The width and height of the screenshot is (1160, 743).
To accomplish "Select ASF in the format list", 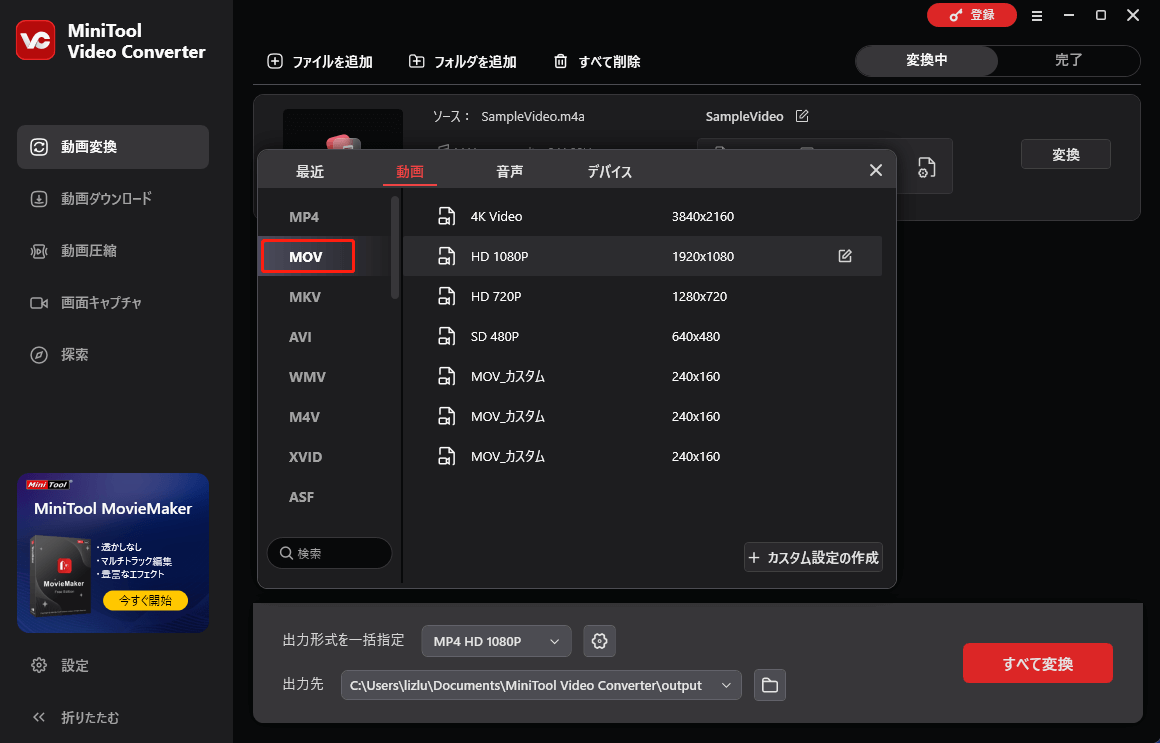I will 301,497.
